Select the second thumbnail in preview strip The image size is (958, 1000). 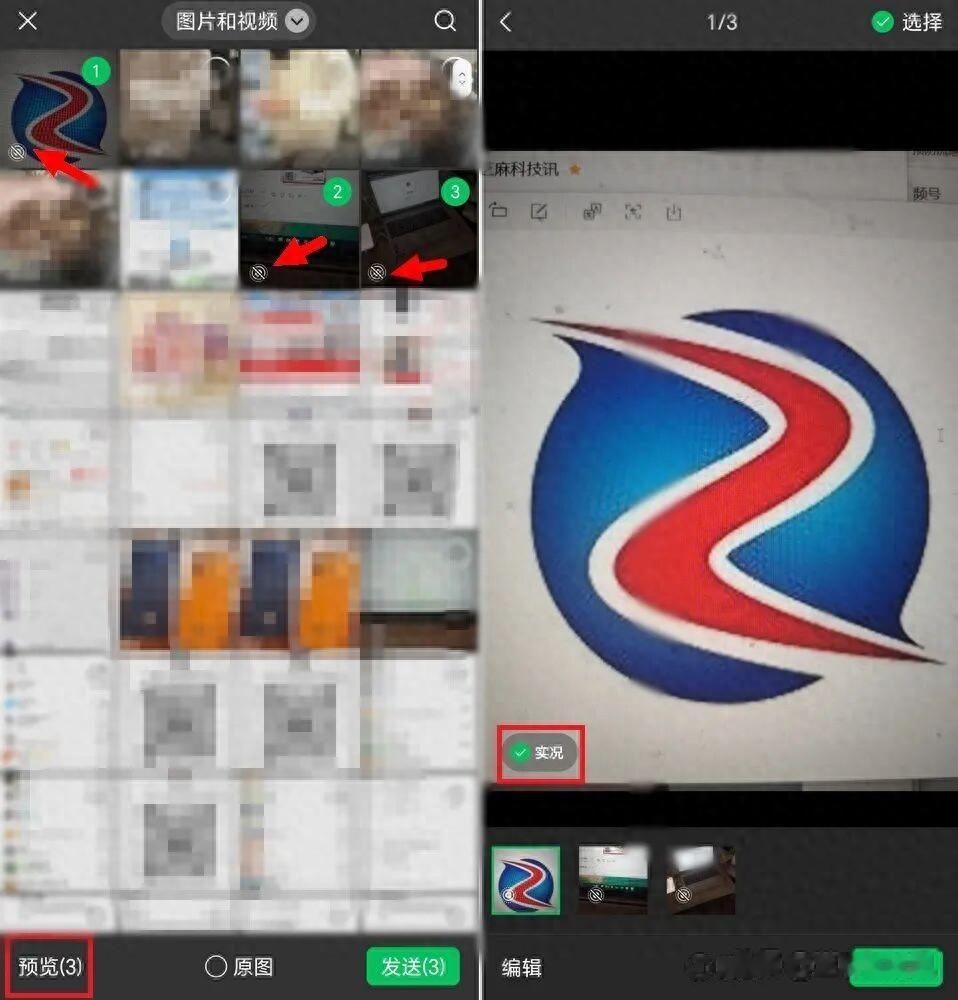coord(613,880)
